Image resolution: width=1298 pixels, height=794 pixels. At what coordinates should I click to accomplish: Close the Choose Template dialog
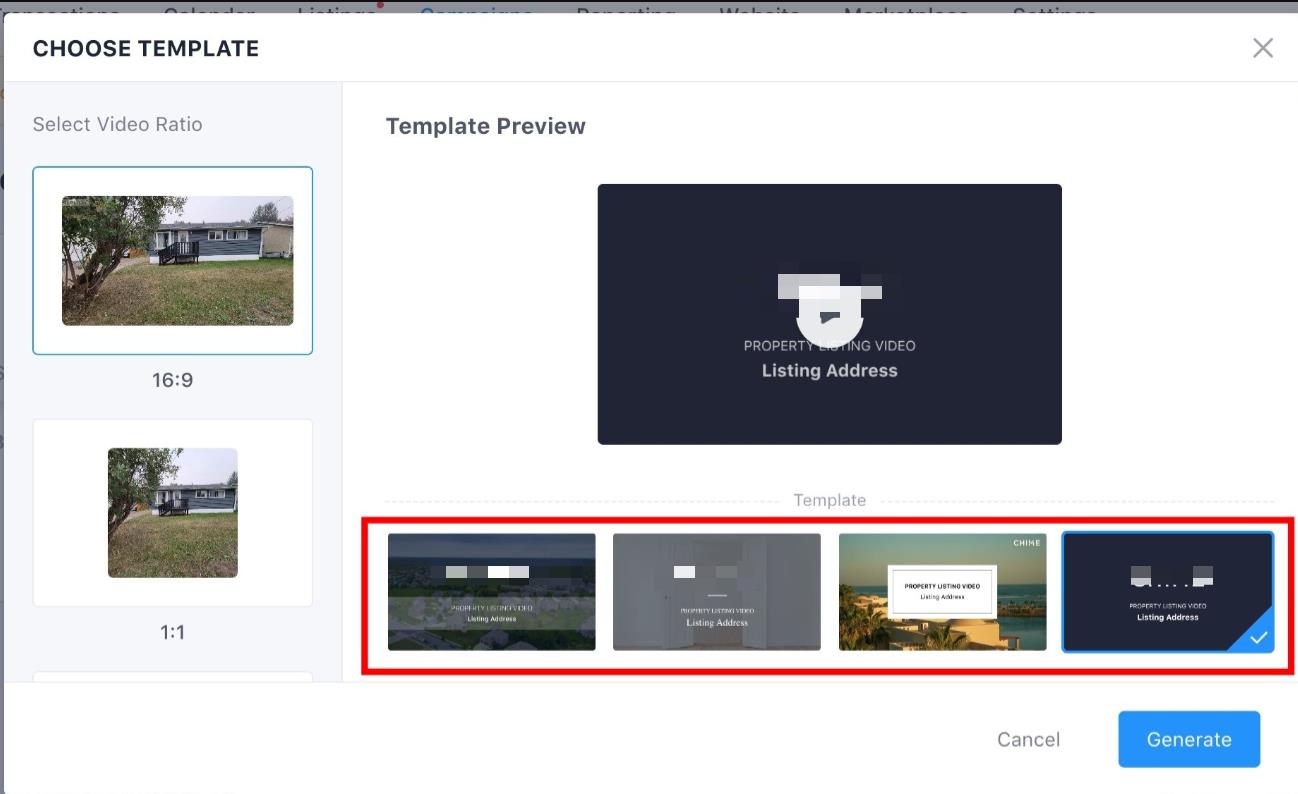pyautogui.click(x=1263, y=48)
